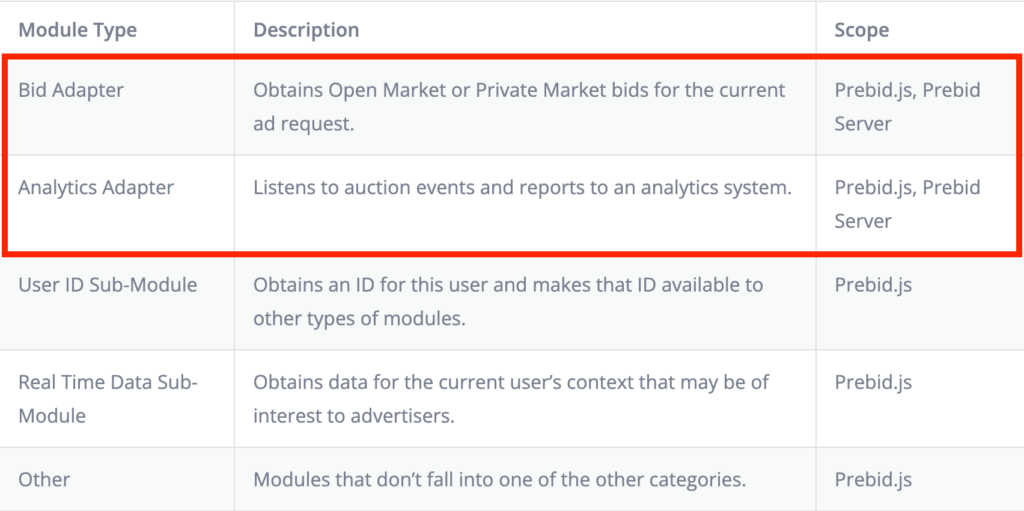Viewport: 1024px width, 511px height.
Task: Click the Bid Adapter description text
Action: pyautogui.click(x=519, y=107)
